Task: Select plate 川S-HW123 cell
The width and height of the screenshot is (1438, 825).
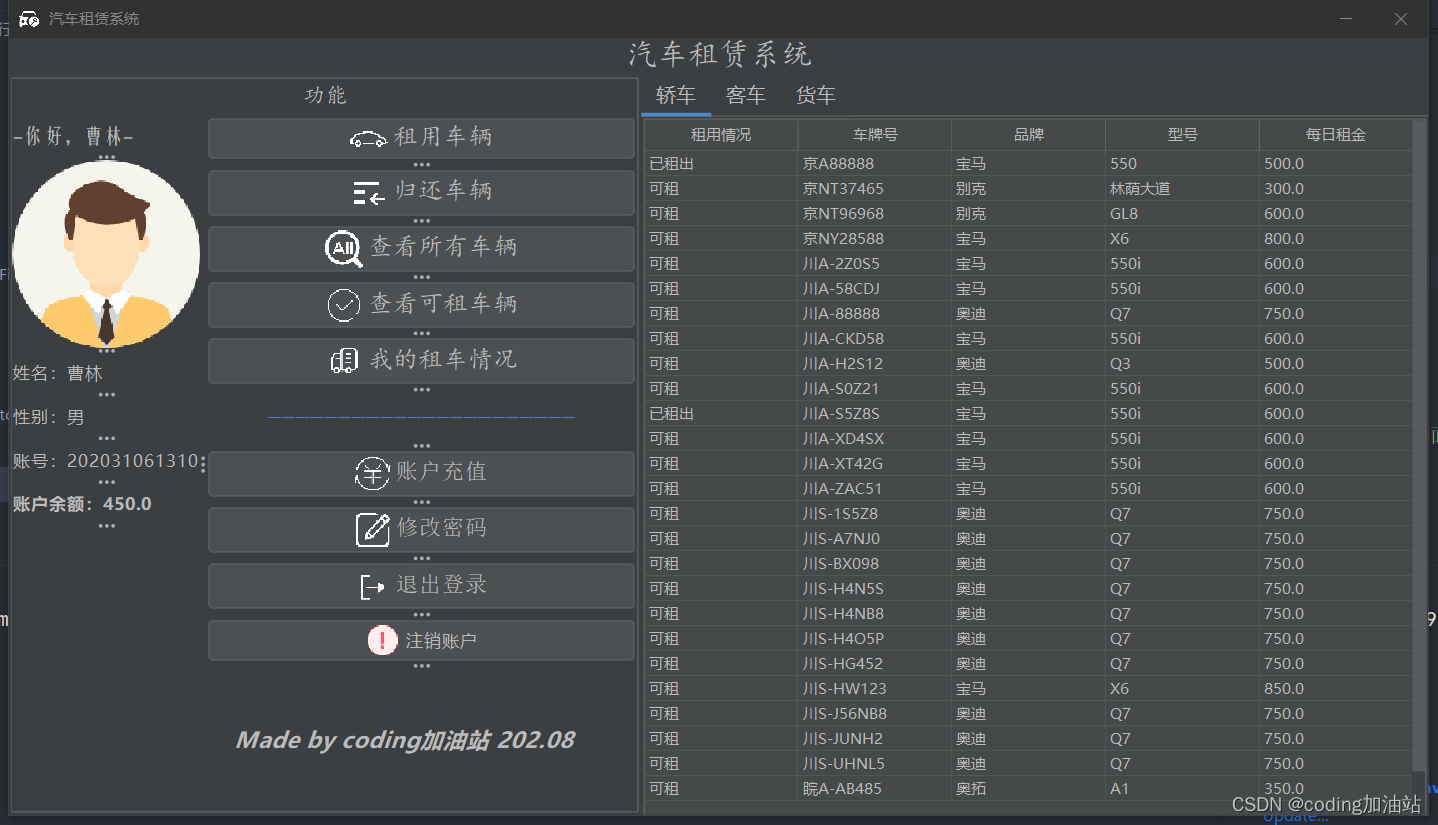Action: (x=875, y=688)
